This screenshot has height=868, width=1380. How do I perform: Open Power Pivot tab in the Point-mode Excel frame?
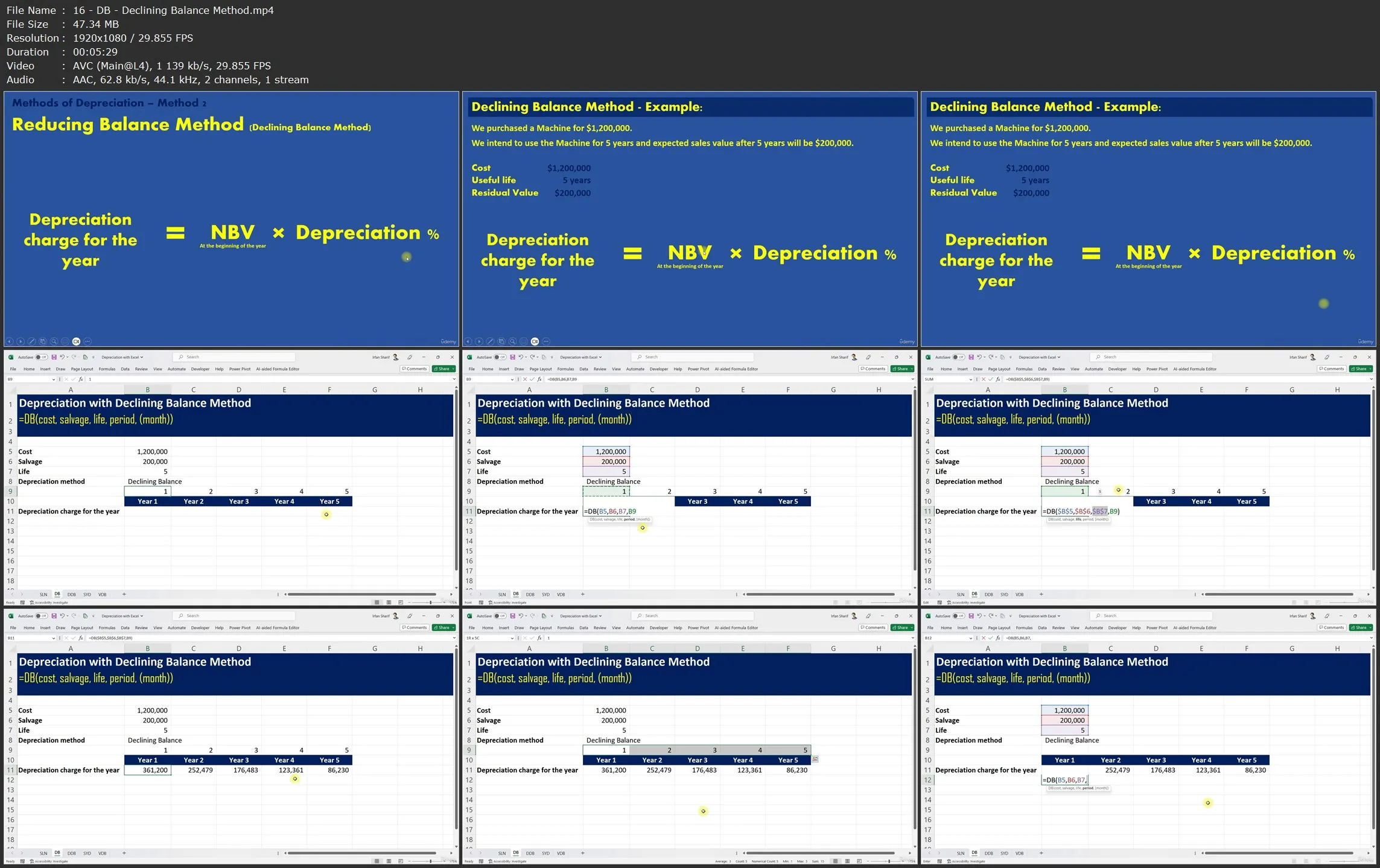699,369
